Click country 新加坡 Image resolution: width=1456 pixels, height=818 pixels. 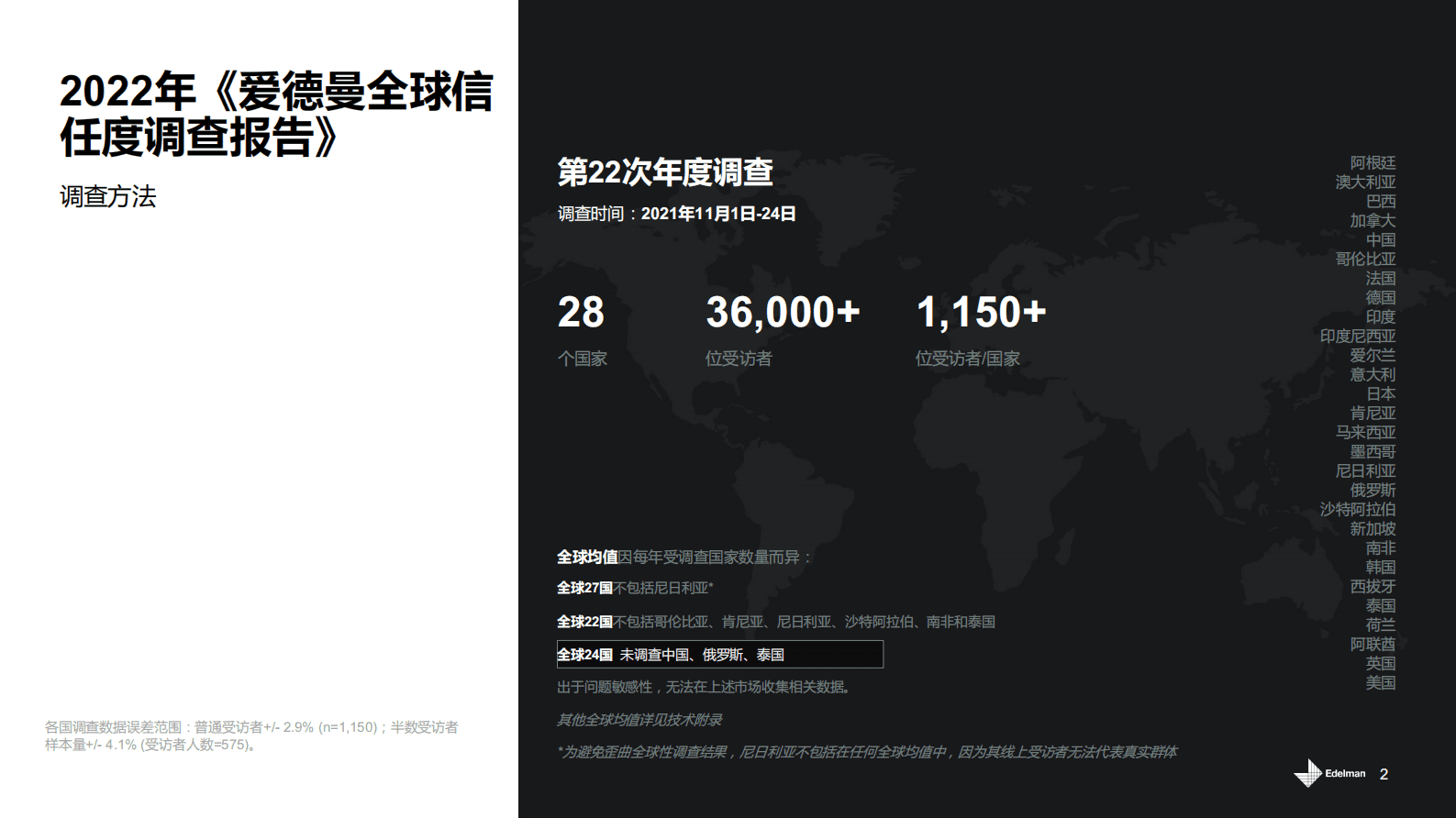coord(1373,529)
